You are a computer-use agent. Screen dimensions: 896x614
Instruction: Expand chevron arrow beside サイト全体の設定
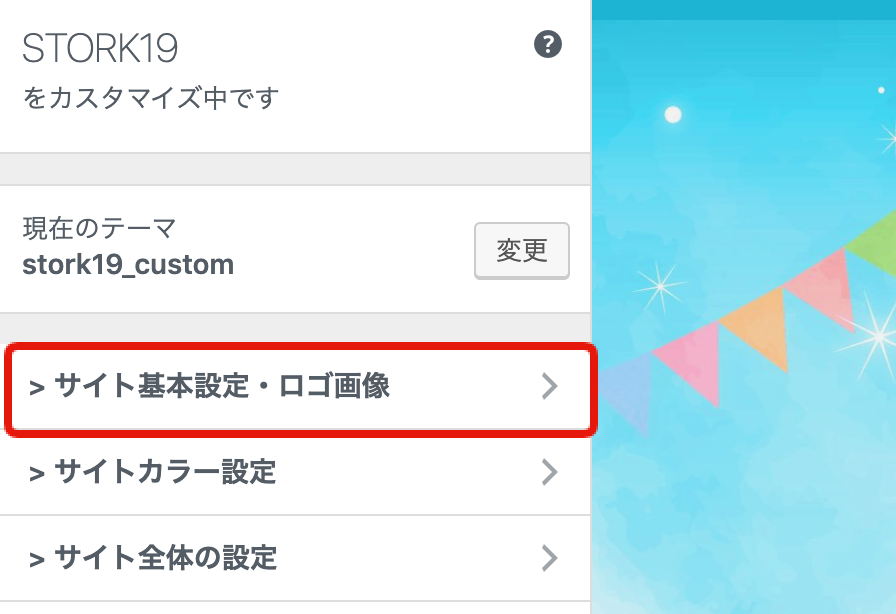(549, 558)
